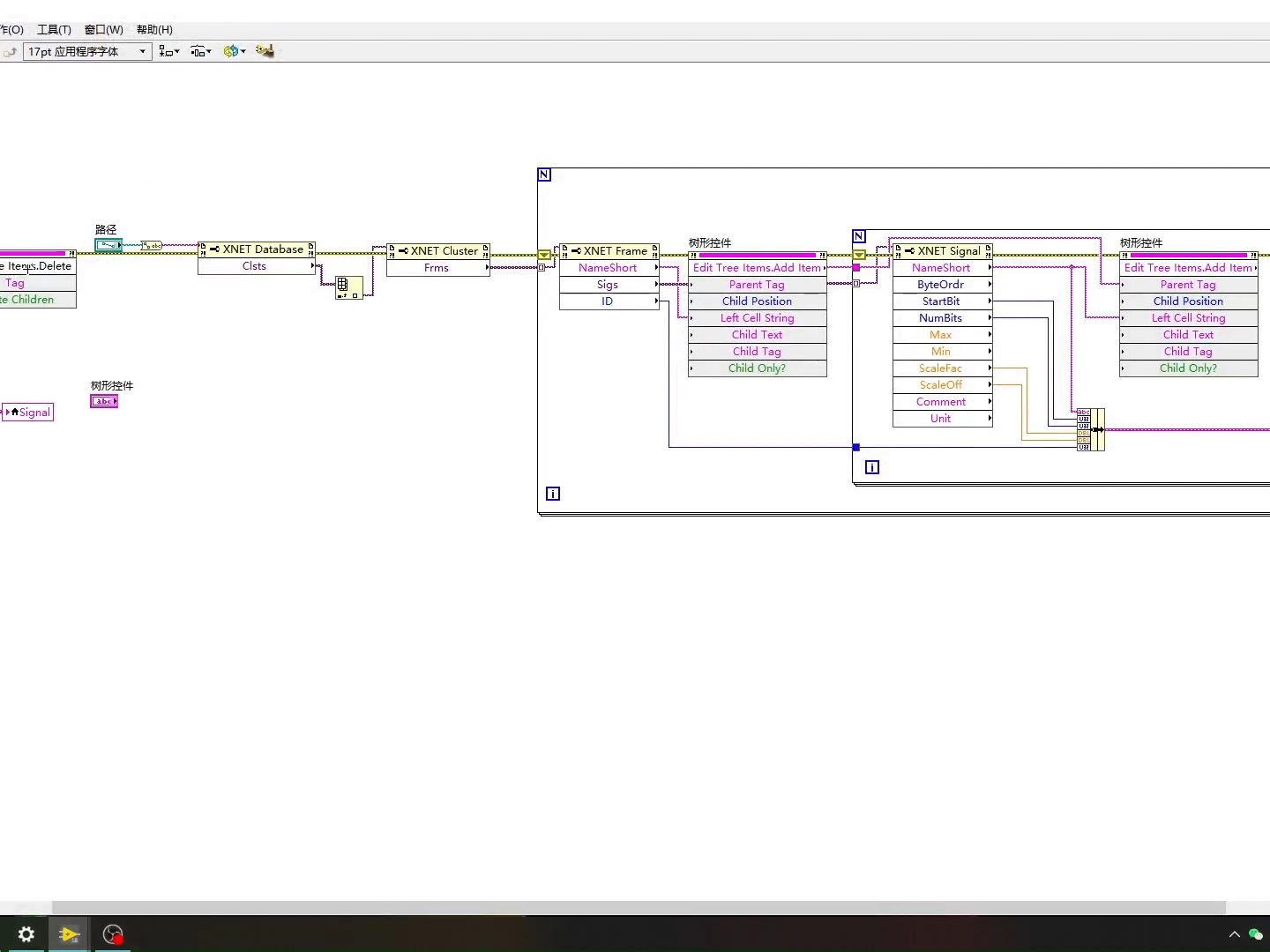The image size is (1270, 952).
Task: Click the step out arrow icon
Action: pyautogui.click(x=11, y=52)
